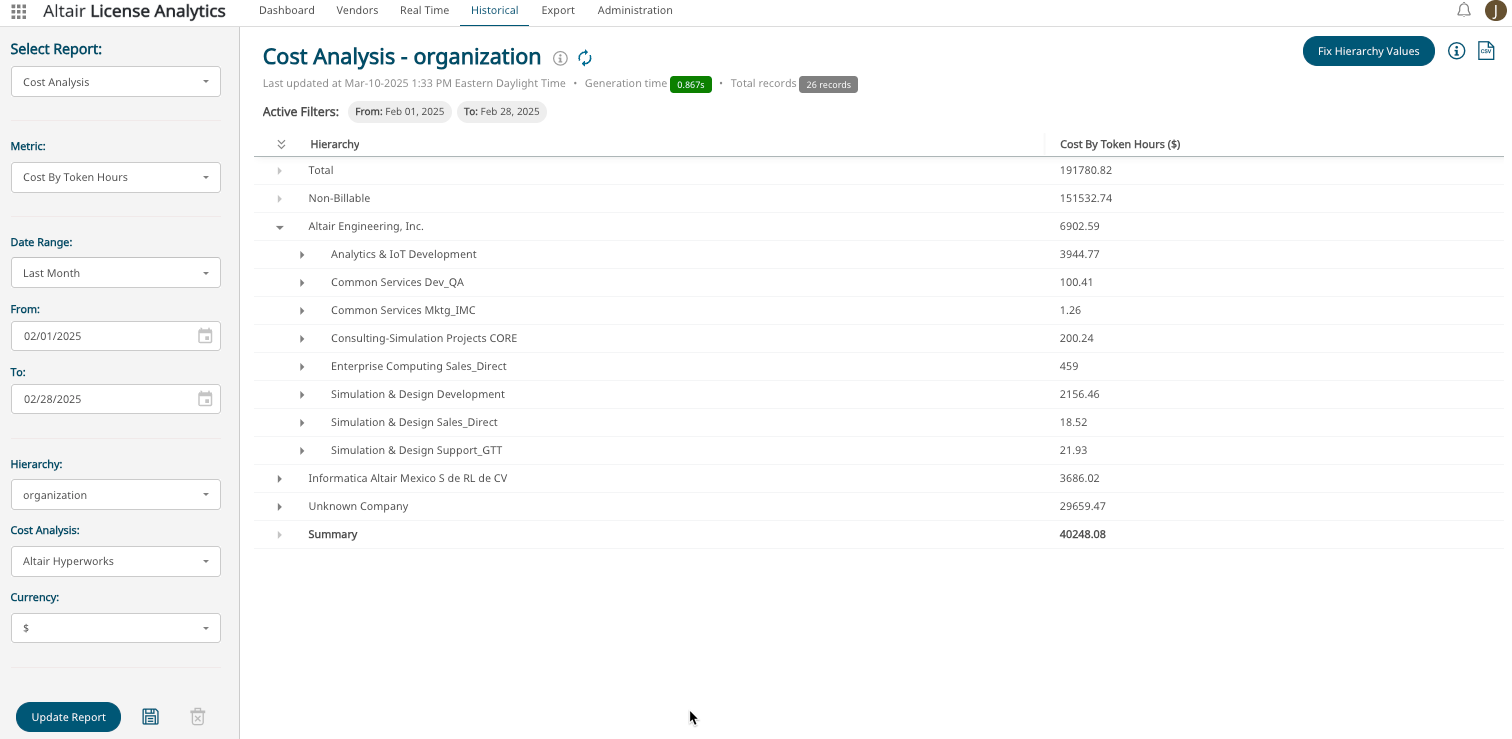
Task: Refresh the Cost Analysis report
Action: tap(586, 58)
